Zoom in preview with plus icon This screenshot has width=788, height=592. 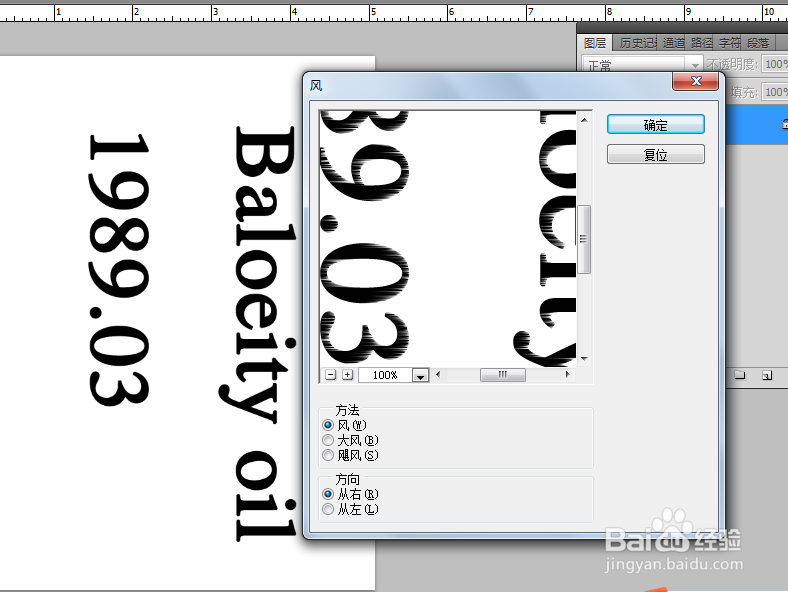[x=347, y=374]
